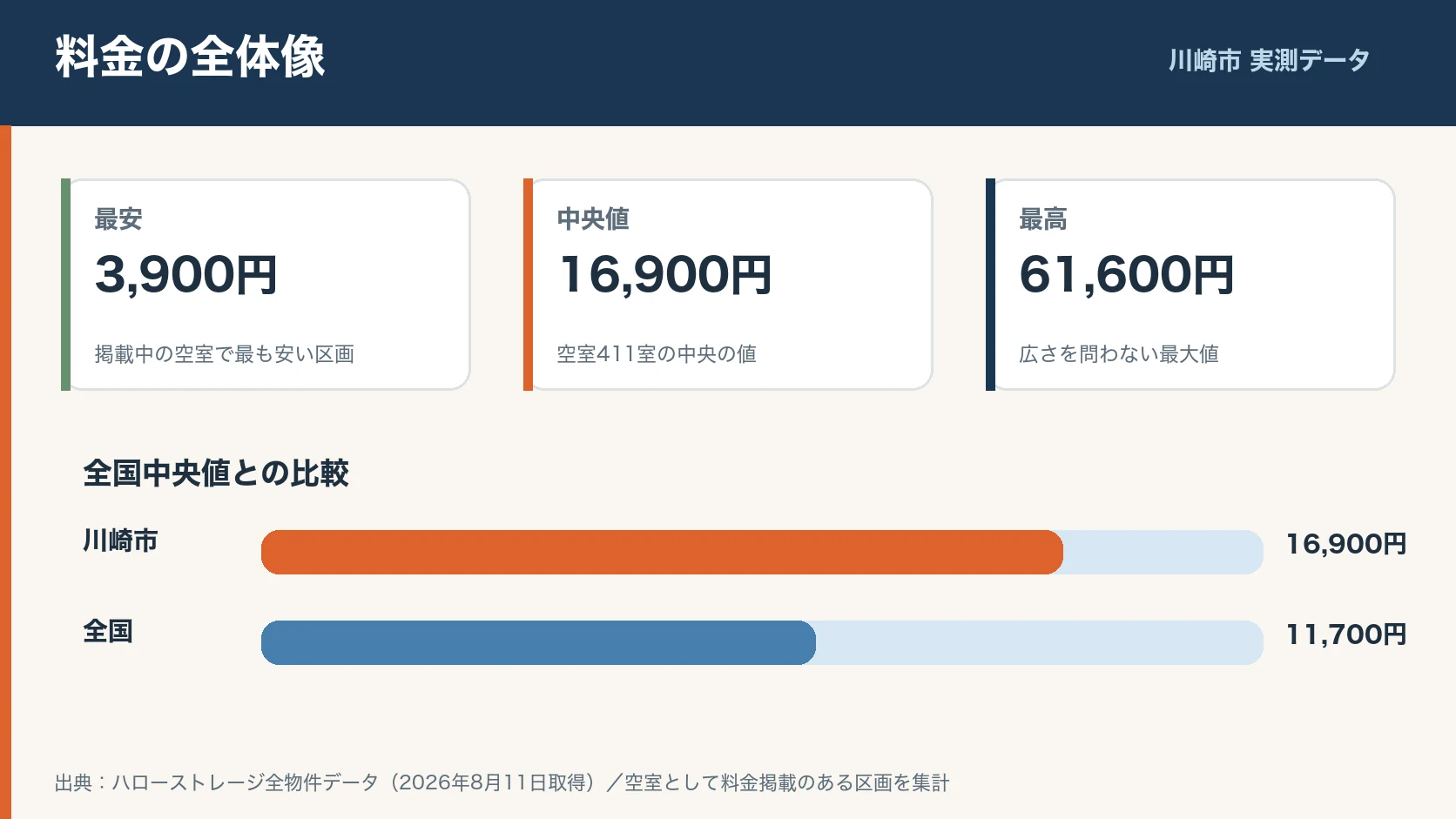Image resolution: width=1456 pixels, height=819 pixels.
Task: Click the 11,700円 value beside the bar
Action: tap(1346, 634)
